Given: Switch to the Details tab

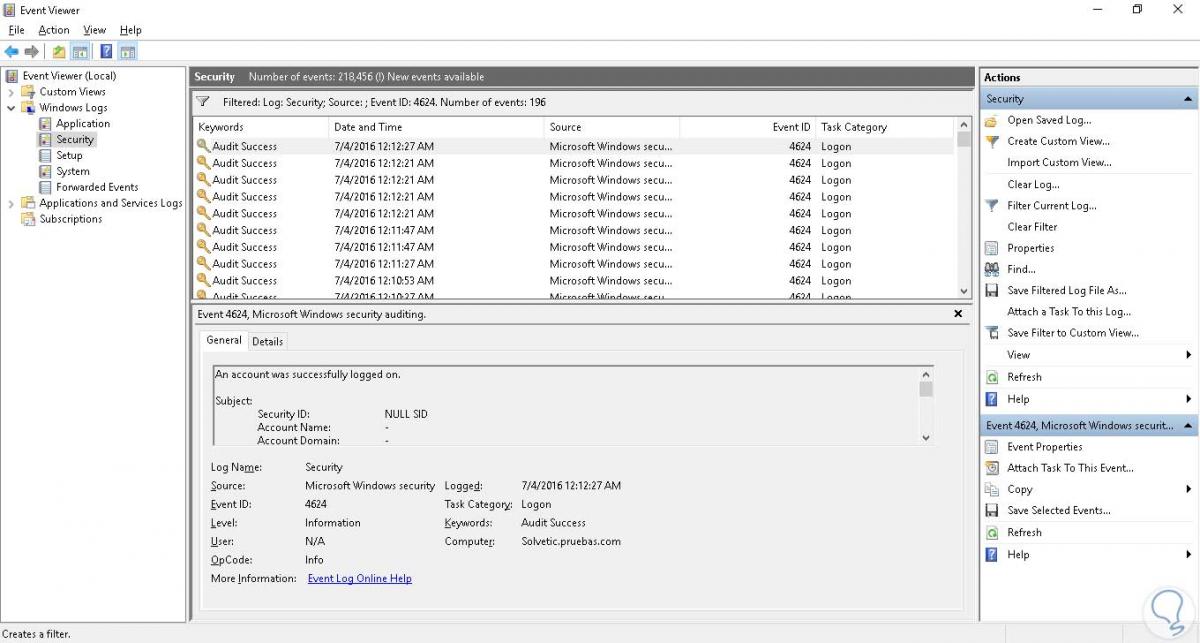Looking at the screenshot, I should click(x=267, y=341).
